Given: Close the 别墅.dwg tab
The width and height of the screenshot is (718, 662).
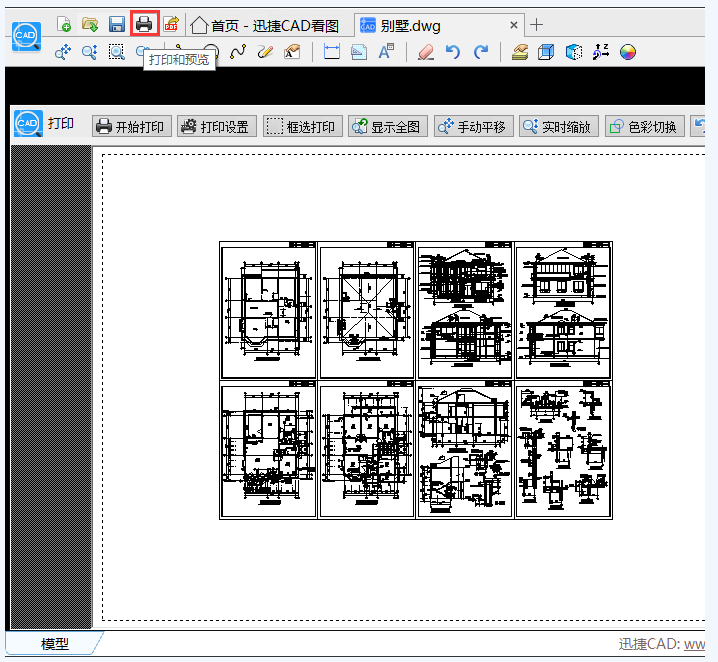Looking at the screenshot, I should click(515, 25).
